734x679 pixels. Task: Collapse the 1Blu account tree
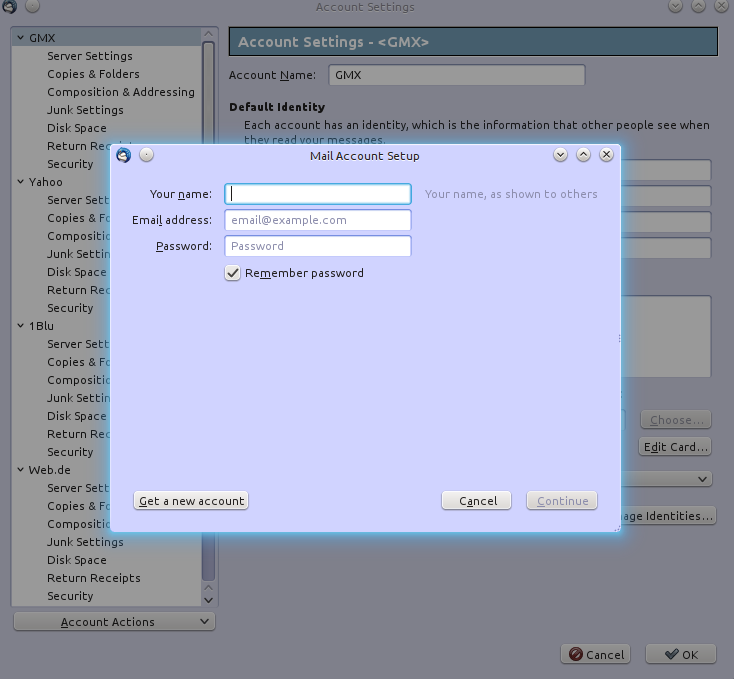pyautogui.click(x=21, y=326)
